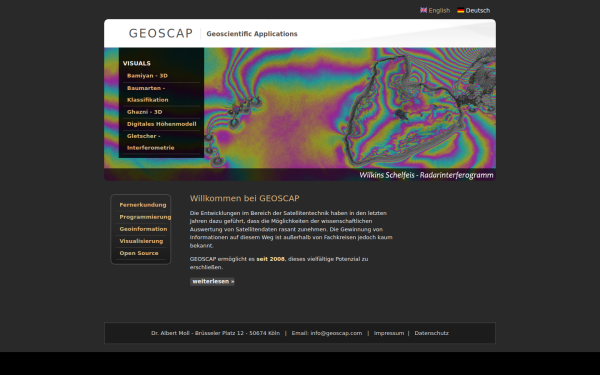The image size is (600, 375).
Task: Click the bold 'seit 2008' text
Action: point(271,259)
